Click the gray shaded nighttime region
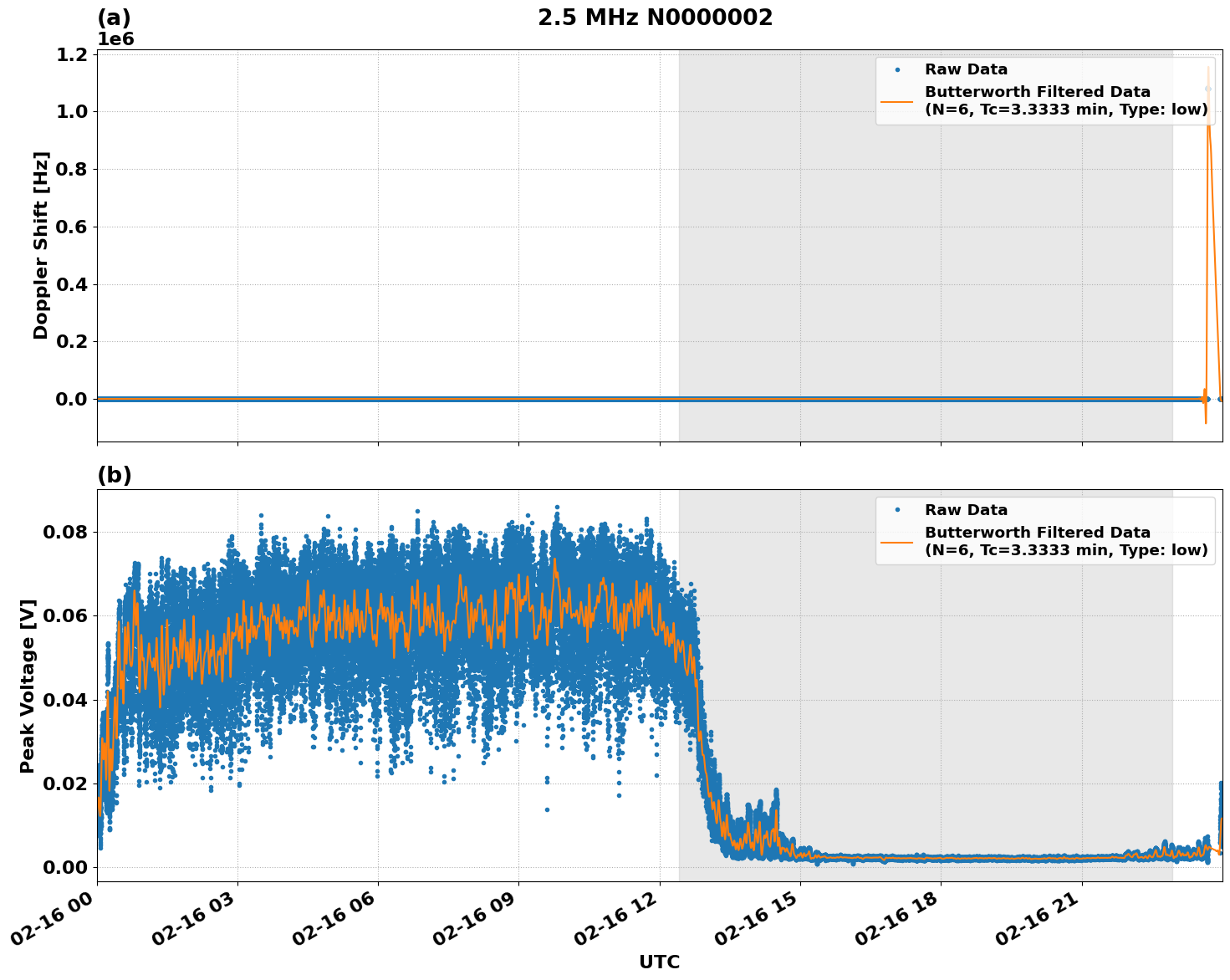The height and width of the screenshot is (980, 1230). point(920,251)
